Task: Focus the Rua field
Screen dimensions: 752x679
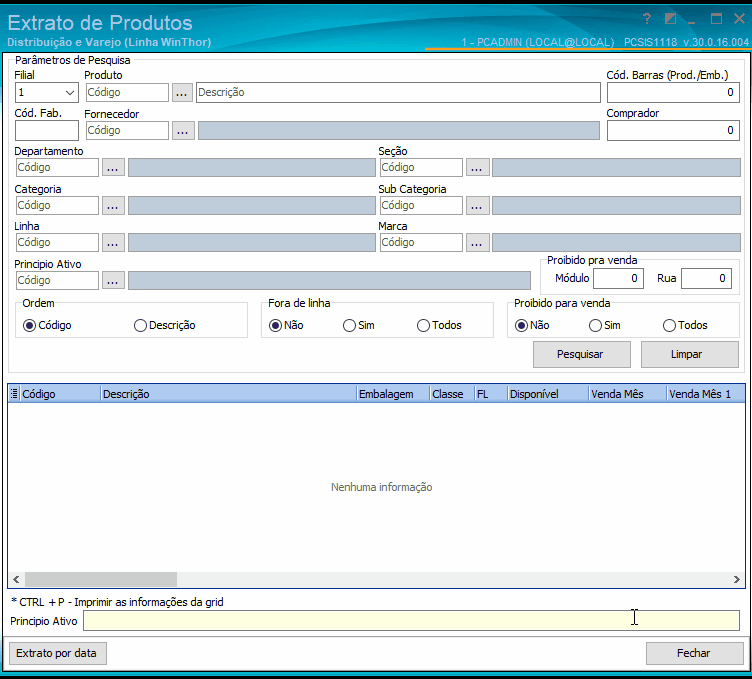Action: tap(706, 279)
